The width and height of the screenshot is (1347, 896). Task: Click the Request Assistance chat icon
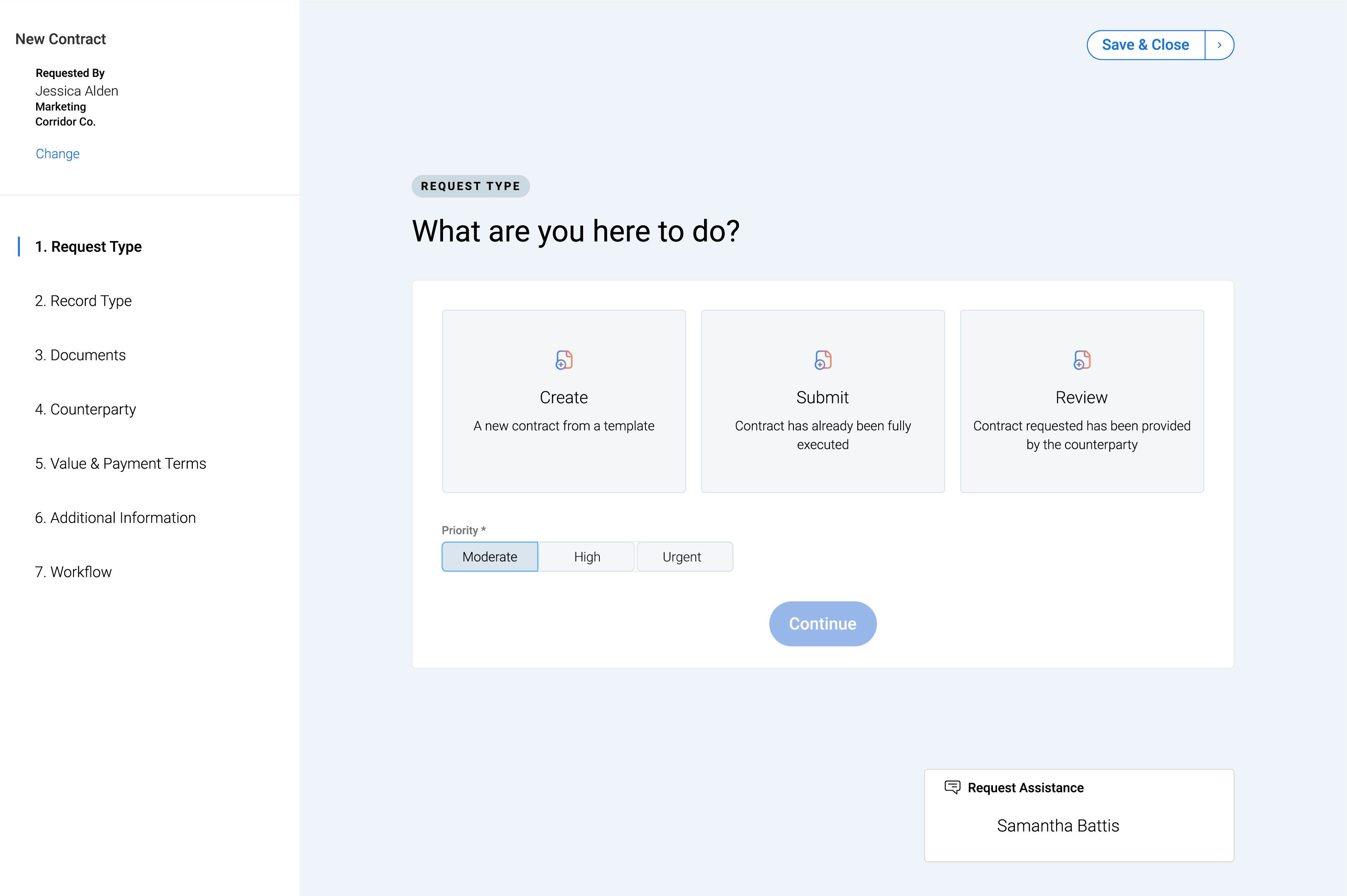951,787
